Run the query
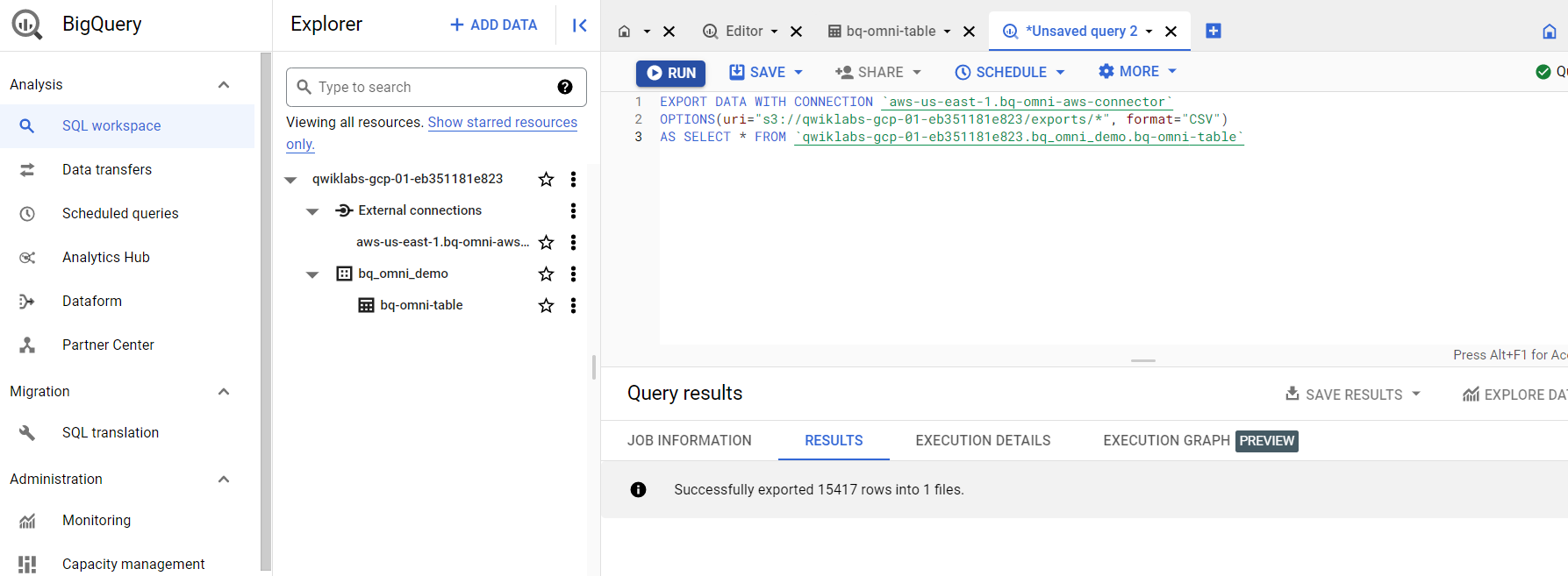The height and width of the screenshot is (576, 1568). pos(670,73)
